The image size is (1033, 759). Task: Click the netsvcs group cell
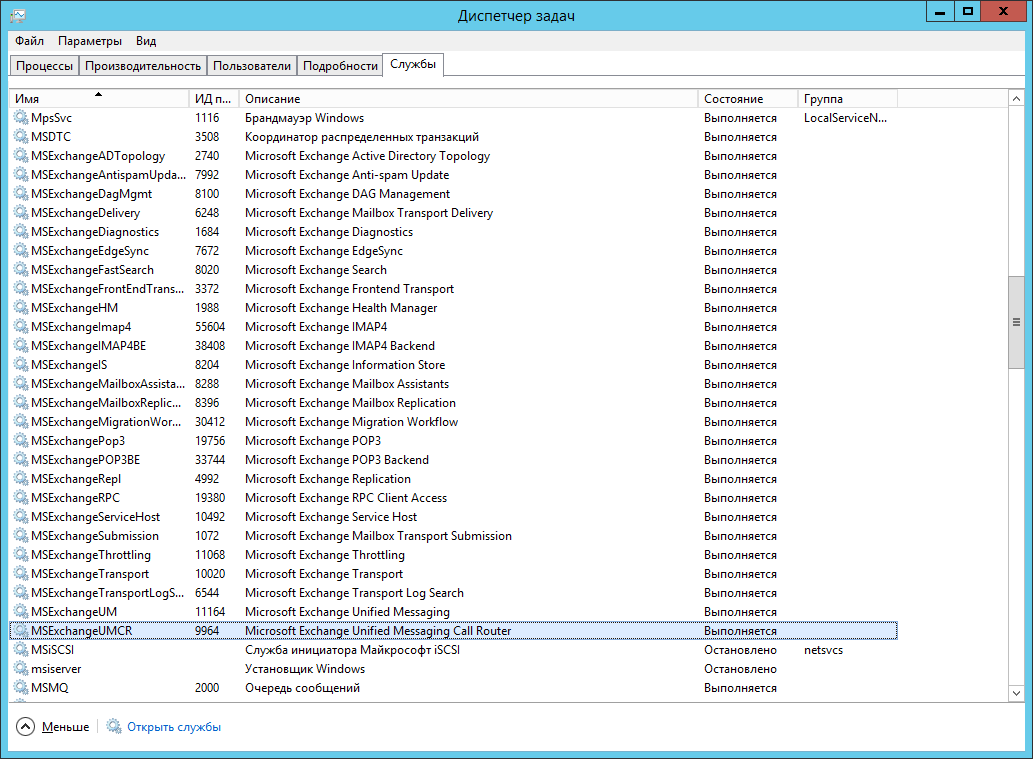tap(824, 650)
